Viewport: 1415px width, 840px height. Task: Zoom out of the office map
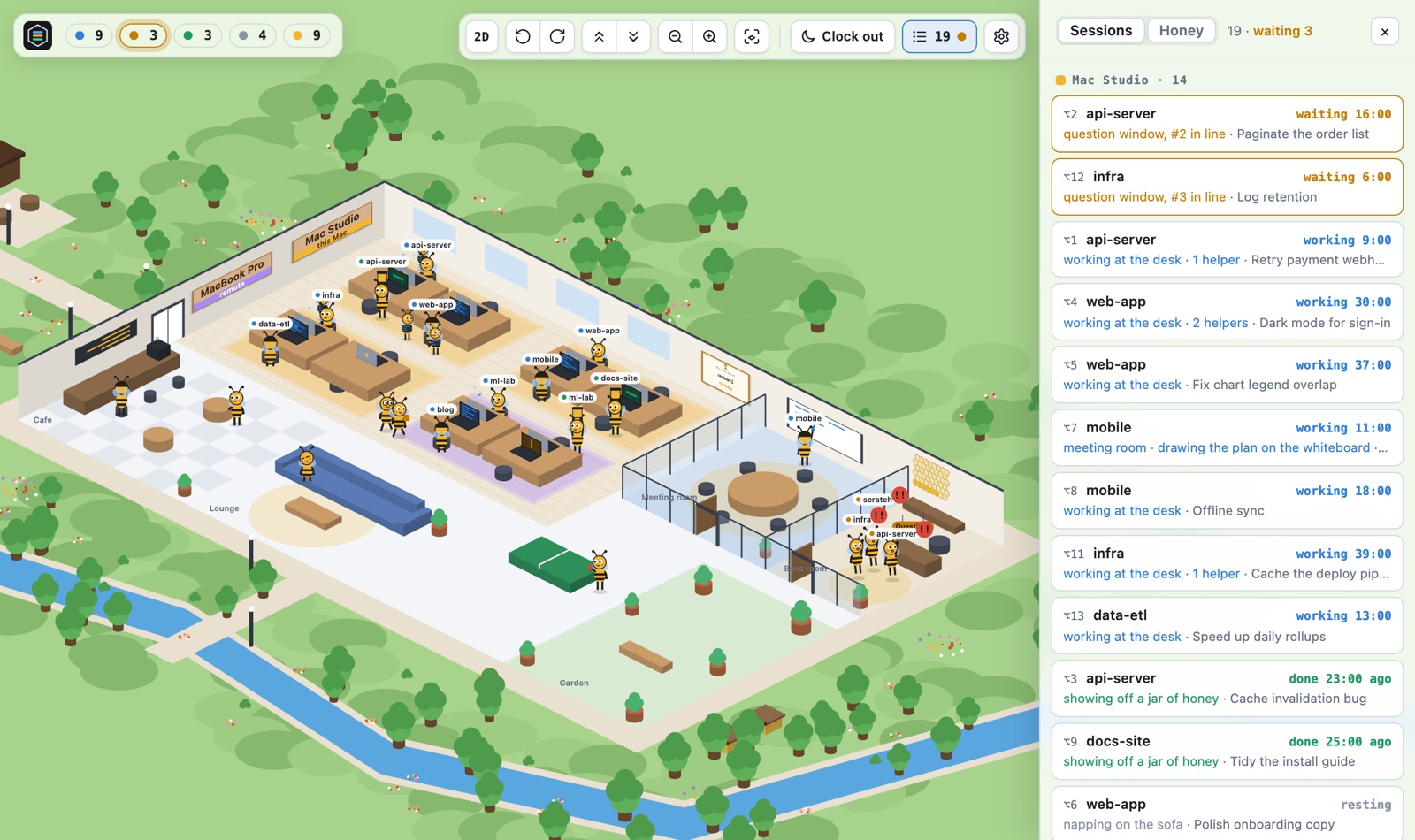point(675,36)
